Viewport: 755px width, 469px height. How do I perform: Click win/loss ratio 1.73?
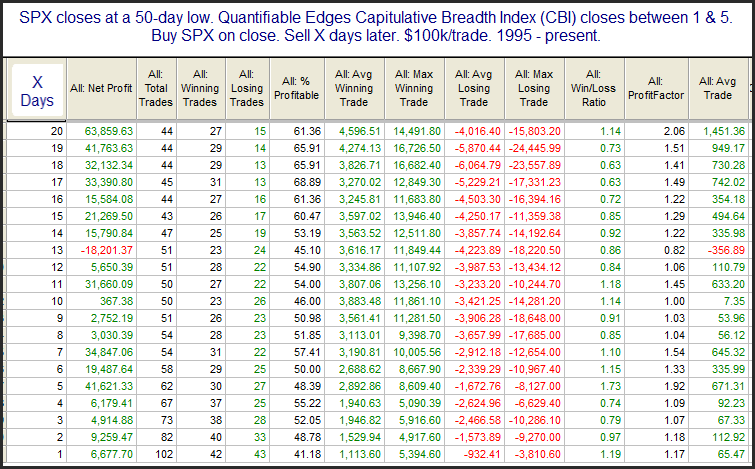coord(611,386)
